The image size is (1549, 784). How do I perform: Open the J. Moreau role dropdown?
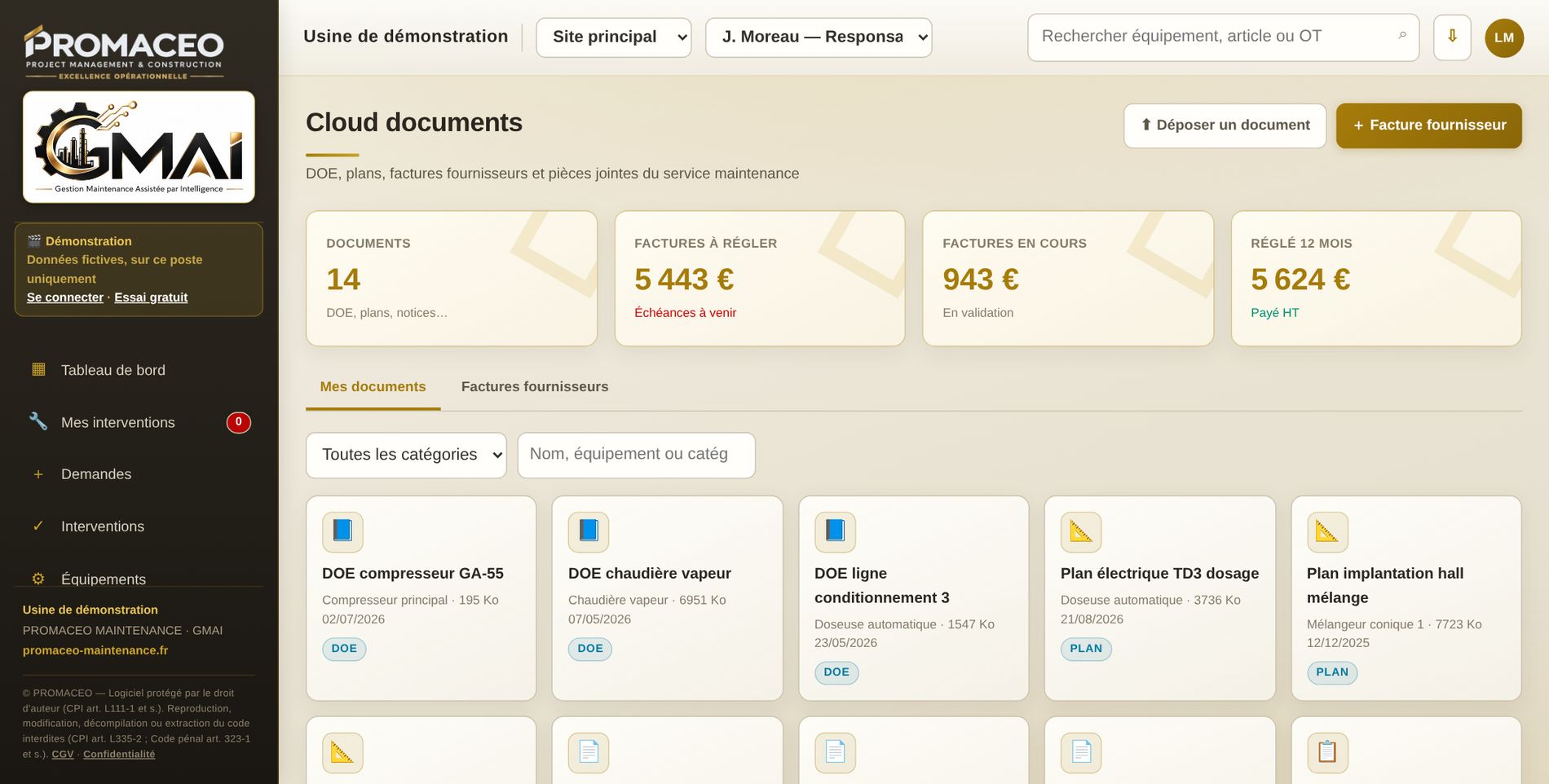click(x=819, y=37)
